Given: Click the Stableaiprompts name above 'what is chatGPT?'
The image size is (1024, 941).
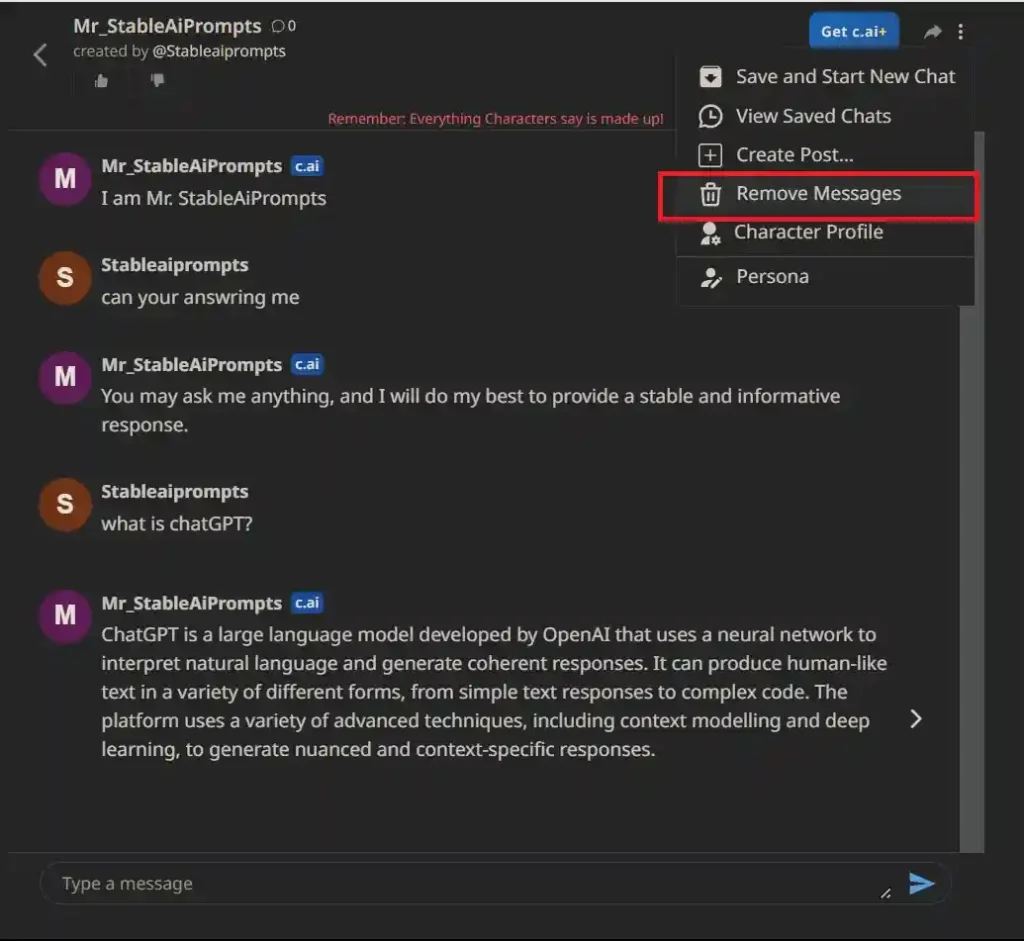Looking at the screenshot, I should click(174, 492).
